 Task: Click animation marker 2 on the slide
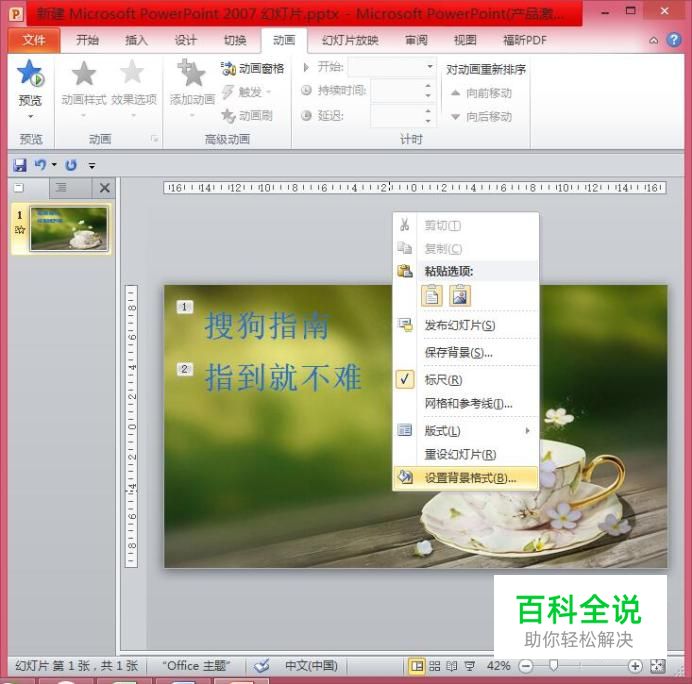(184, 368)
